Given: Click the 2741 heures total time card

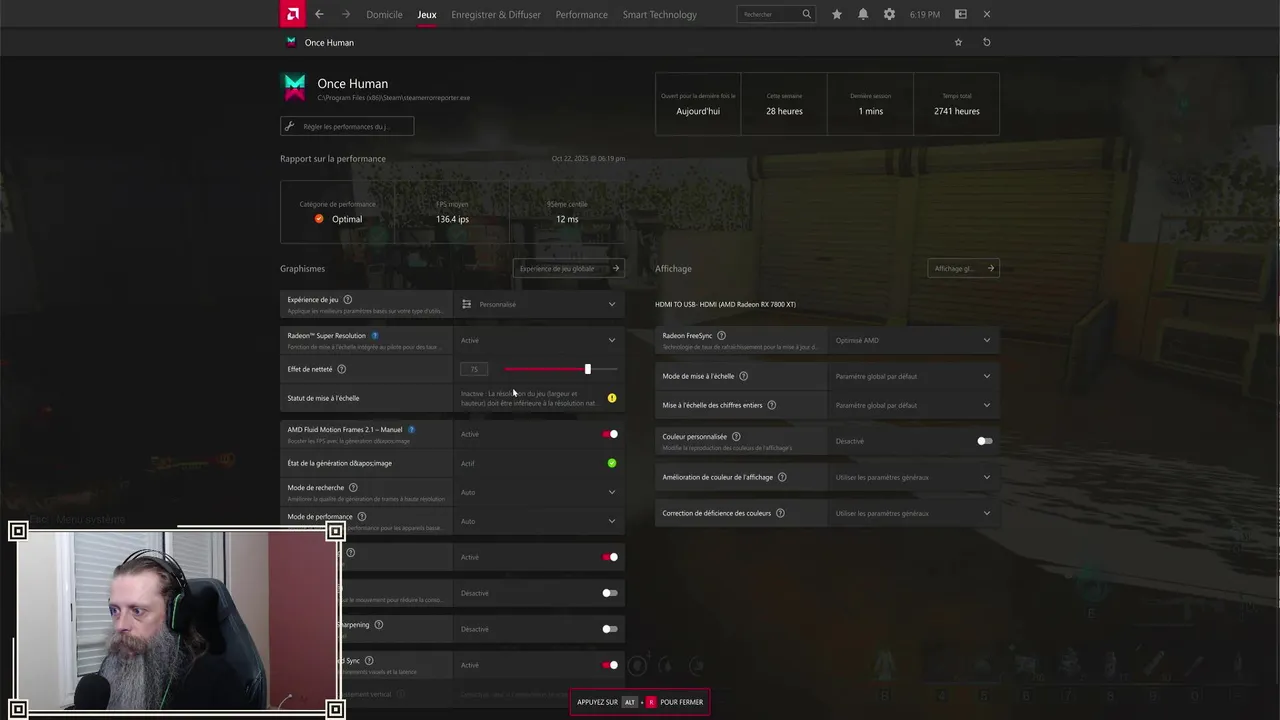Looking at the screenshot, I should click(956, 104).
